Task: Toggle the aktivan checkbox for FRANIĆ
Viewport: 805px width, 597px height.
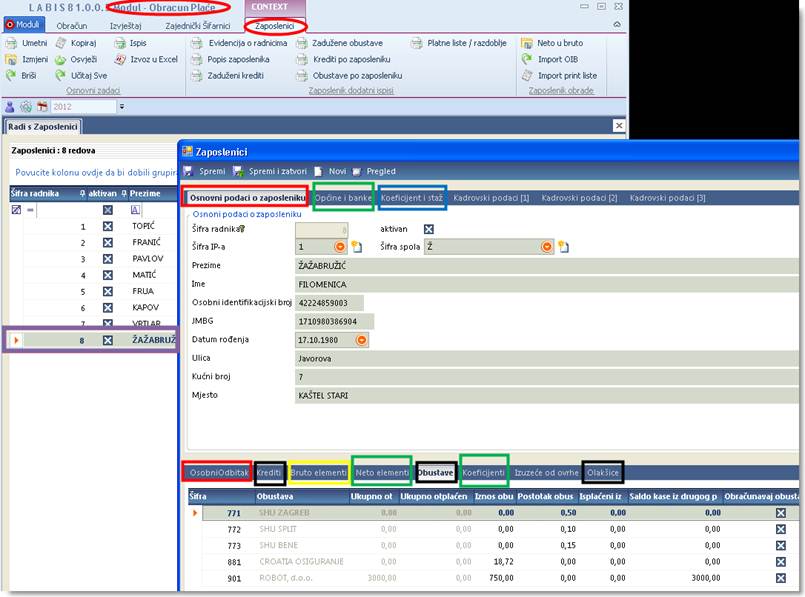Action: click(107, 242)
